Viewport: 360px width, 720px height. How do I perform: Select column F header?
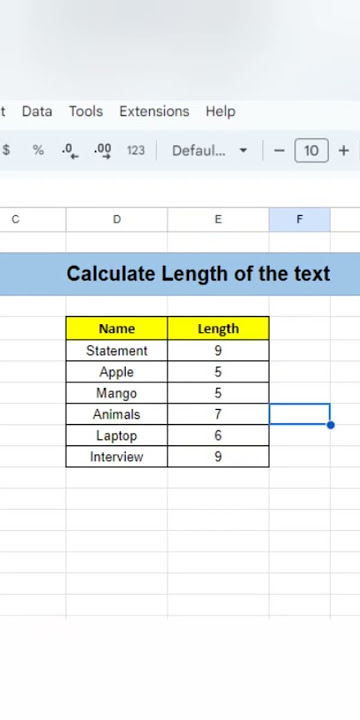pyautogui.click(x=299, y=219)
